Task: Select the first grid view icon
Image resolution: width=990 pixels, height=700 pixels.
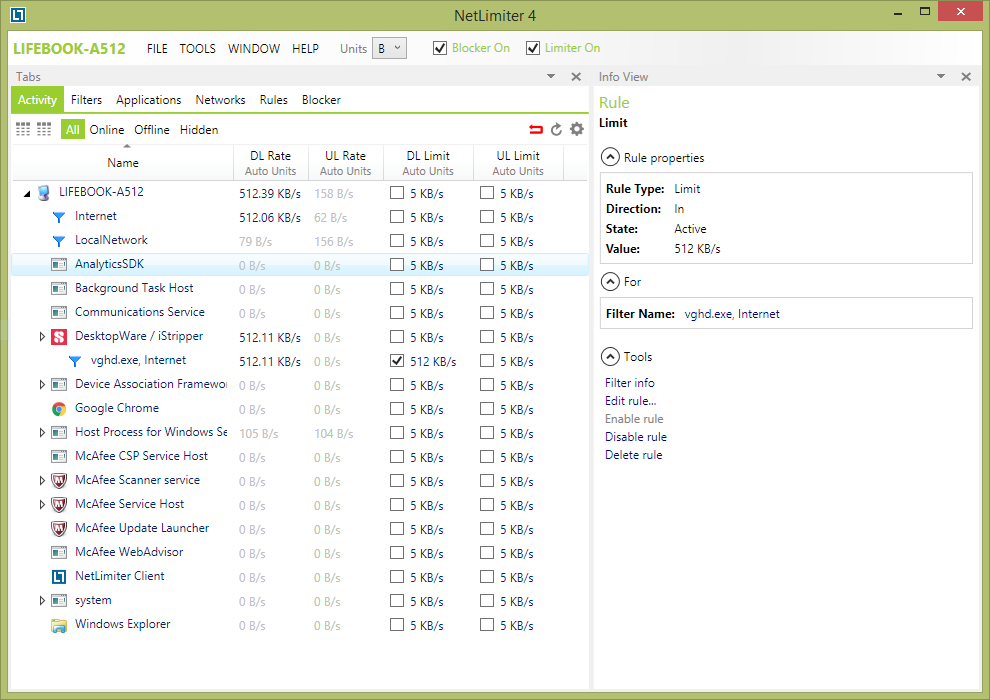Action: [23, 129]
